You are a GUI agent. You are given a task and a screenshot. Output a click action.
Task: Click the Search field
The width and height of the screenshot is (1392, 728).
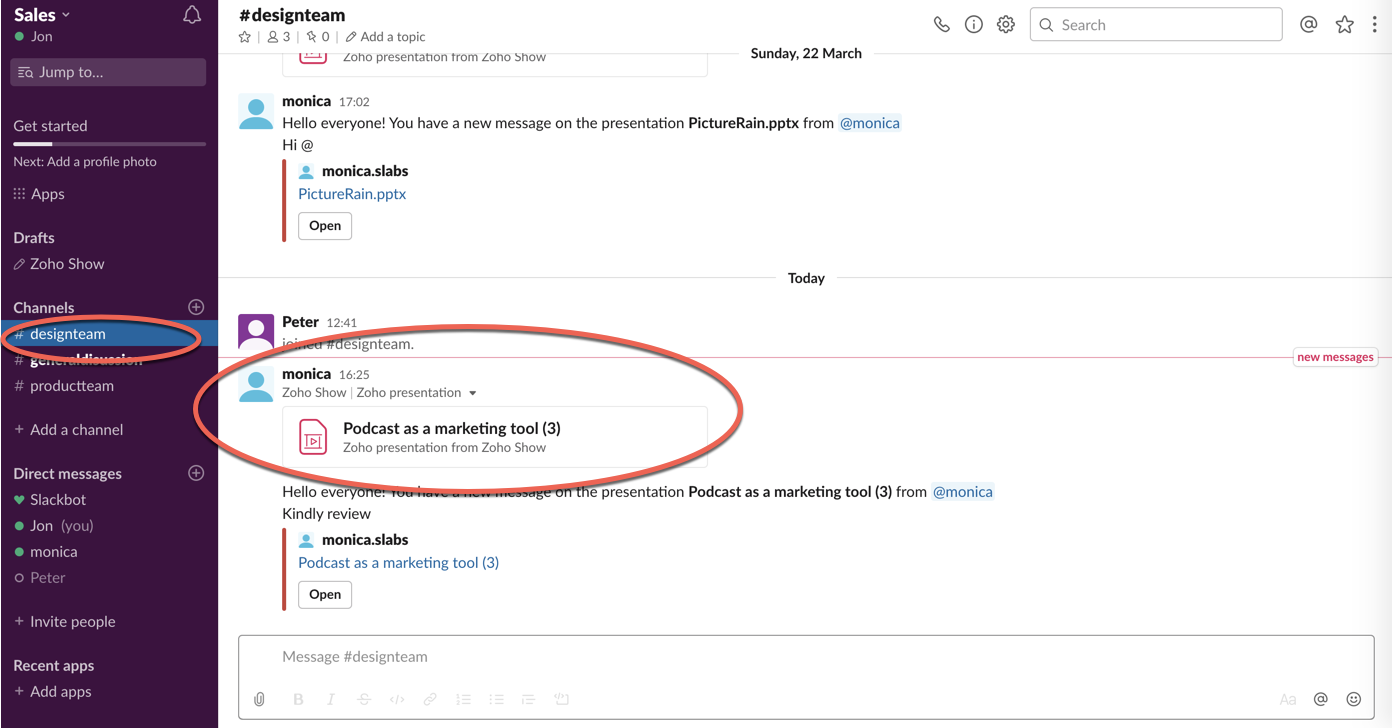1156,25
